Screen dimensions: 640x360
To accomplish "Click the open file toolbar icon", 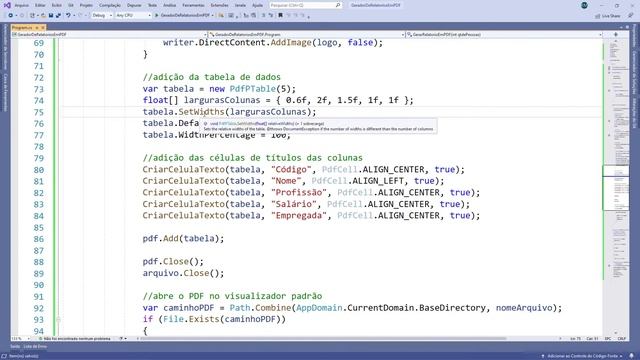I will point(43,16).
